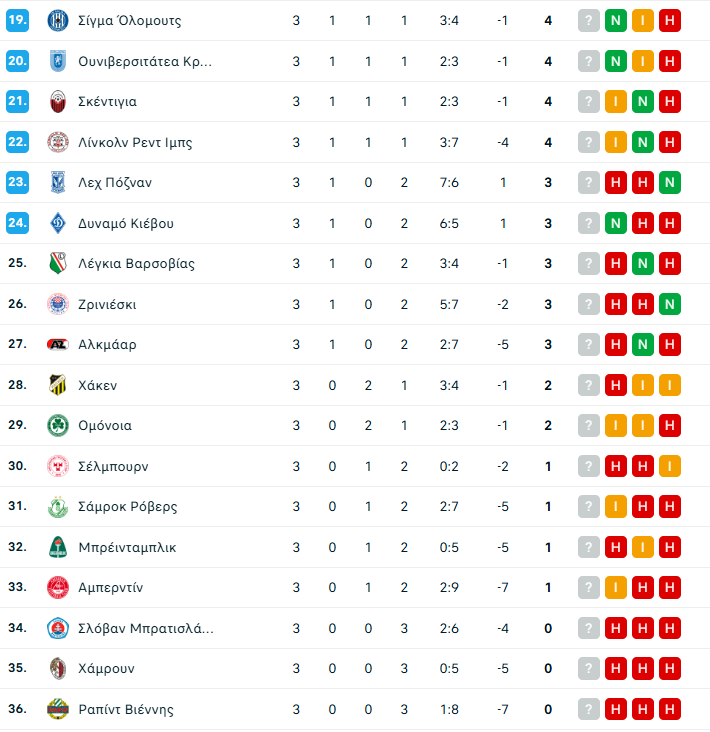This screenshot has height=732, width=710.
Task: Click the upcoming match badge for Σλόβαν Μπρατισλάβα
Action: (588, 628)
